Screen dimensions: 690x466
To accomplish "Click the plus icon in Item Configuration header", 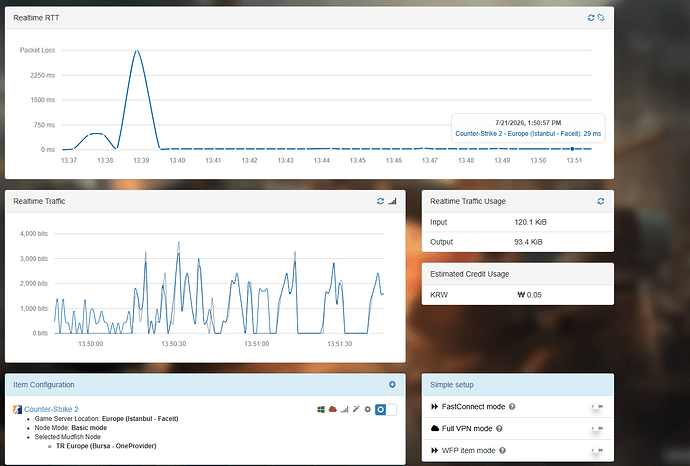I will [392, 385].
